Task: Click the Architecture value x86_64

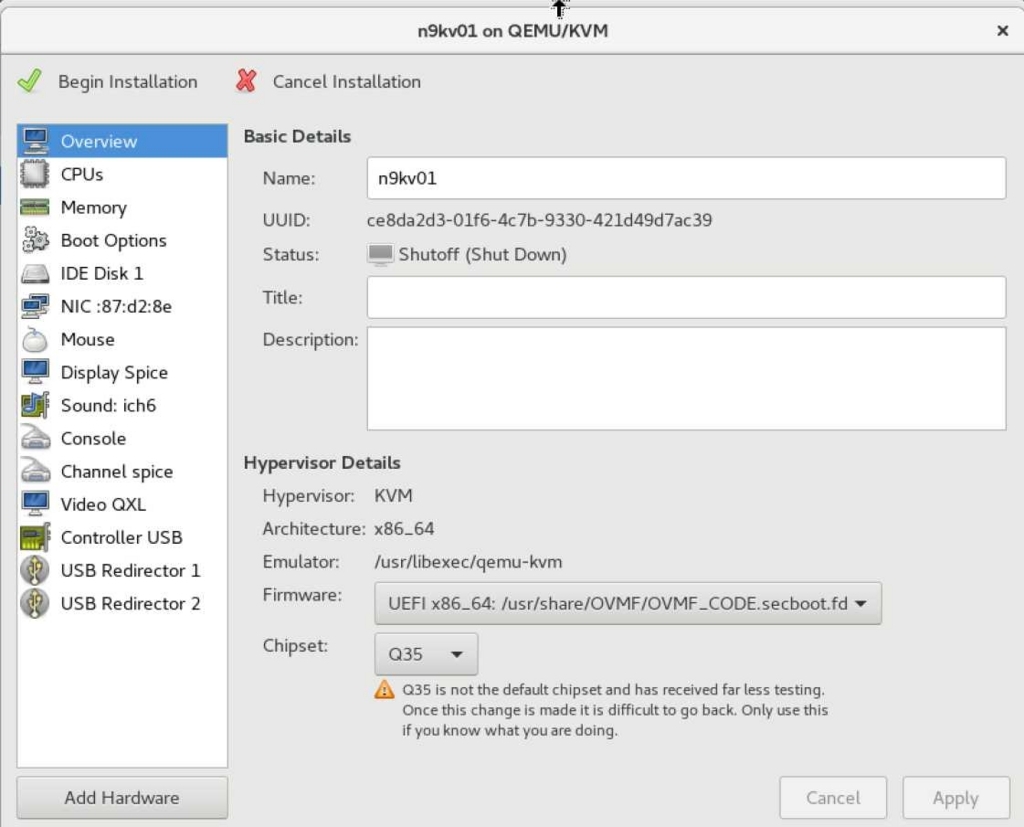Action: 404,528
